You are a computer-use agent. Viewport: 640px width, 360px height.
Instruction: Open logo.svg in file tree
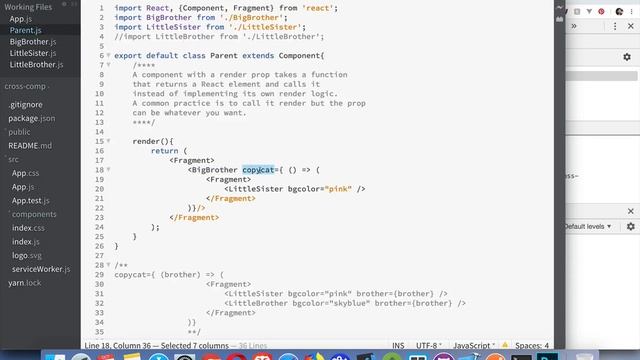27,256
